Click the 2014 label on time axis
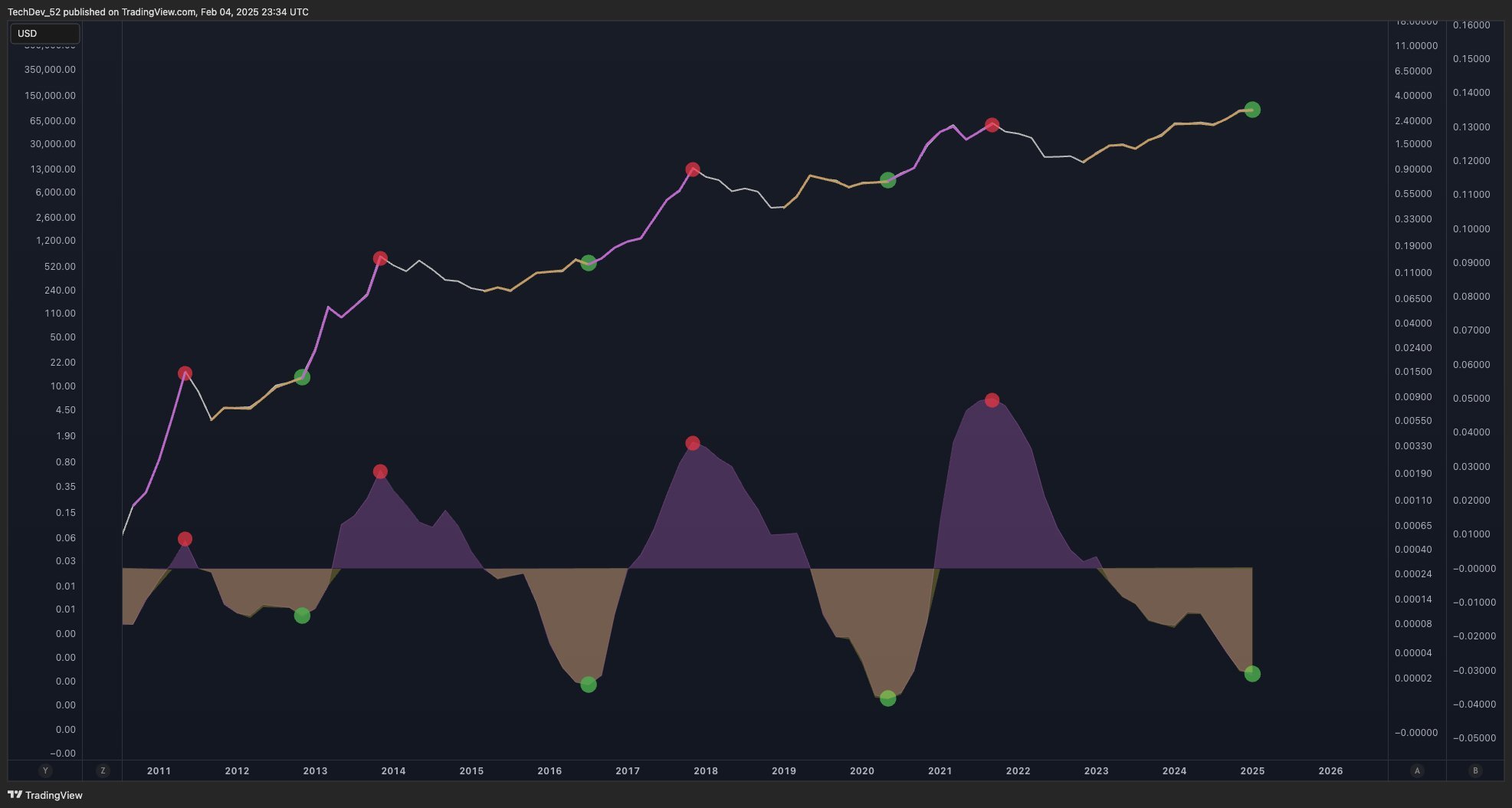This screenshot has height=808, width=1512. coord(393,771)
